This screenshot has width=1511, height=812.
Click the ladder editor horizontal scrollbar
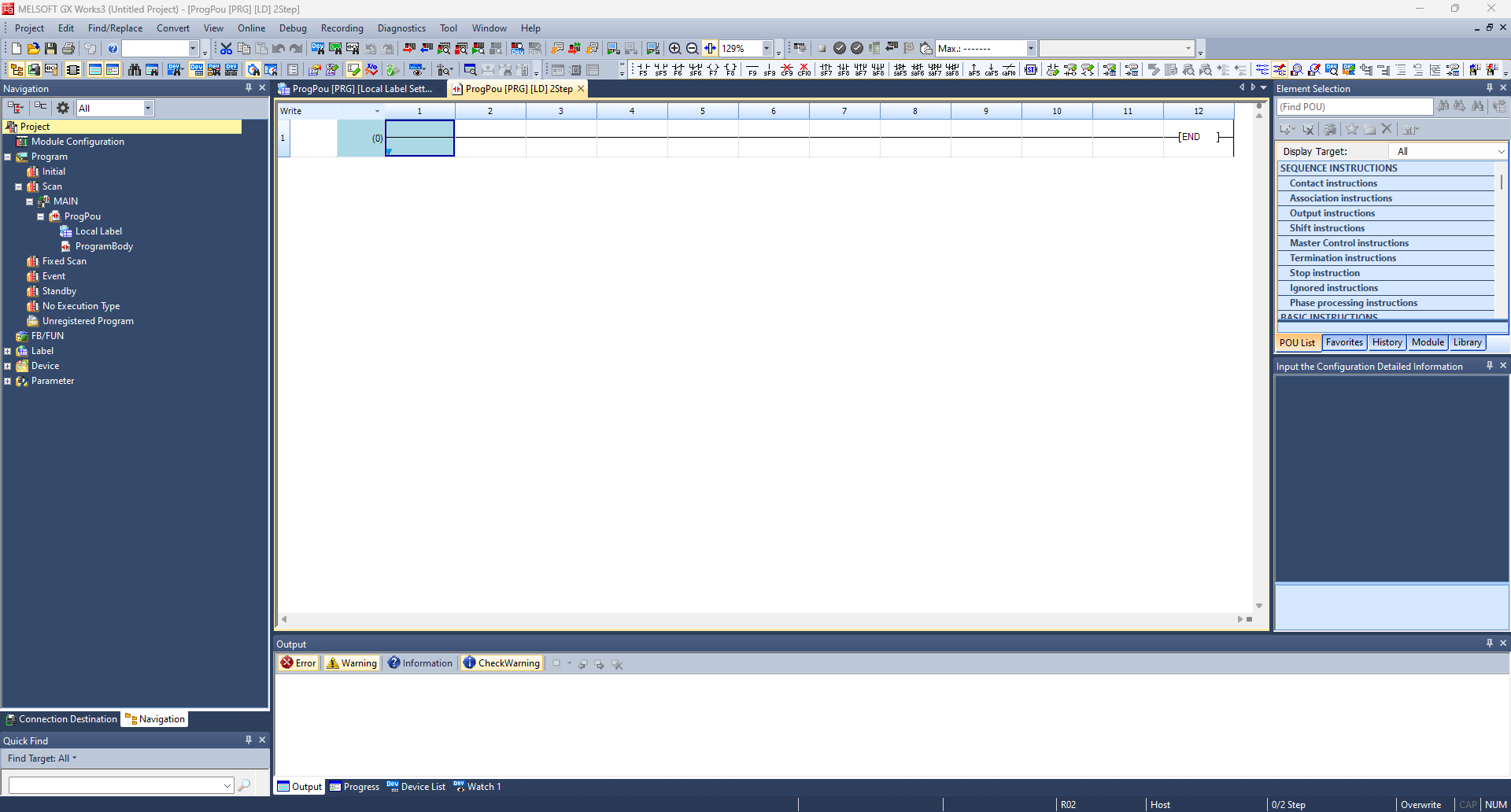tap(761, 619)
